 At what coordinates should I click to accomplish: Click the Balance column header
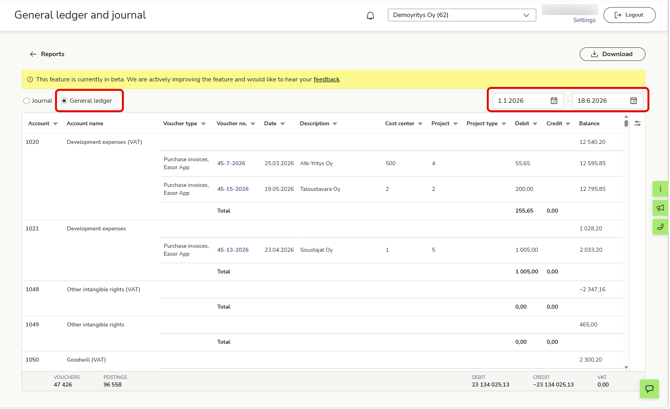point(589,124)
